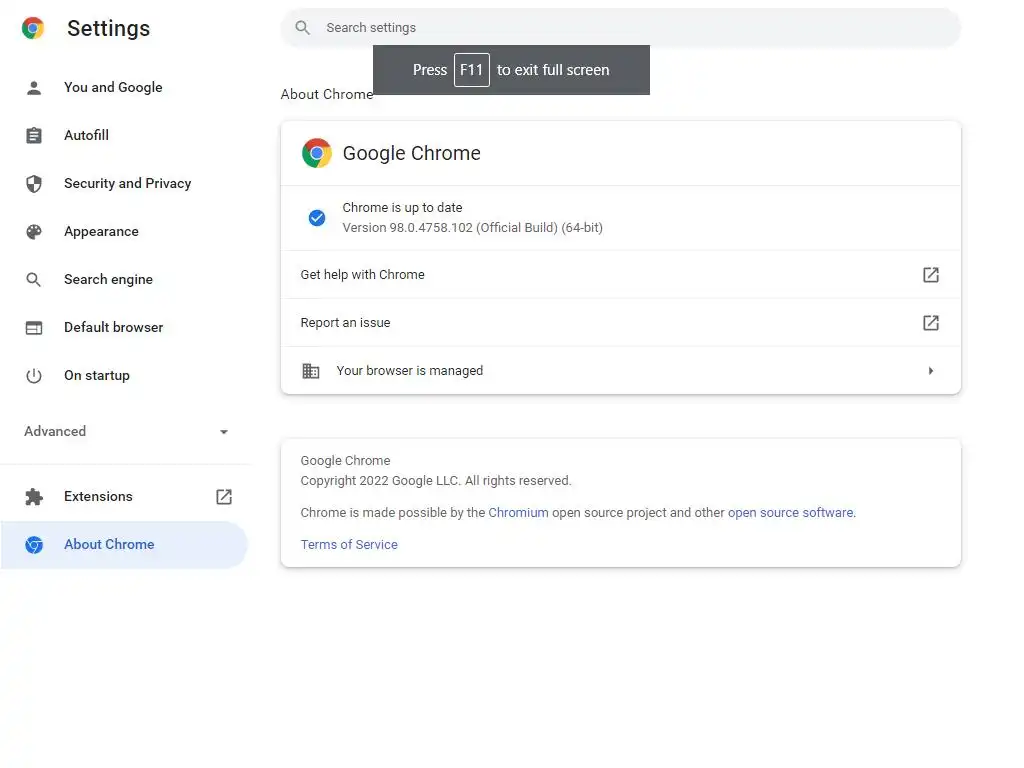This screenshot has width=1024, height=768.
Task: Click the Security and Privacy shield icon
Action: click(34, 183)
